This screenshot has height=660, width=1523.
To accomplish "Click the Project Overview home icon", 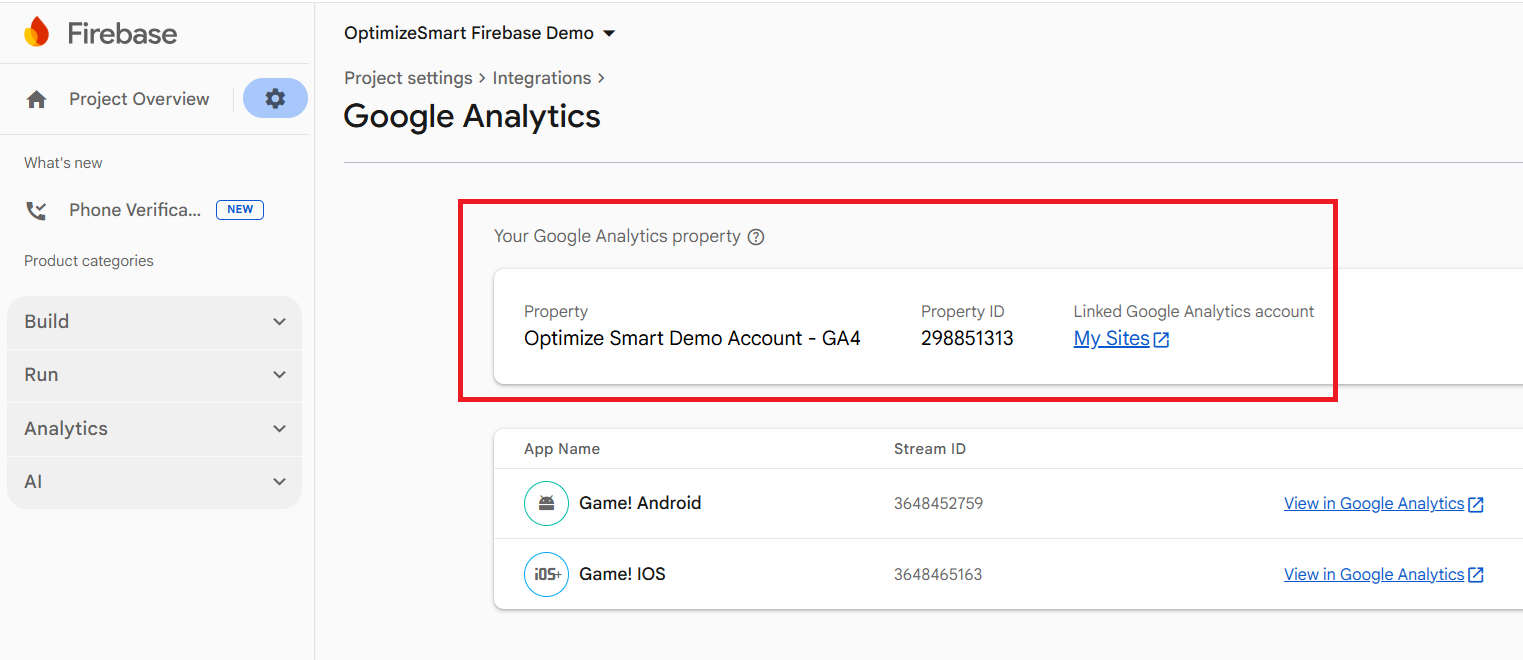I will click(37, 99).
